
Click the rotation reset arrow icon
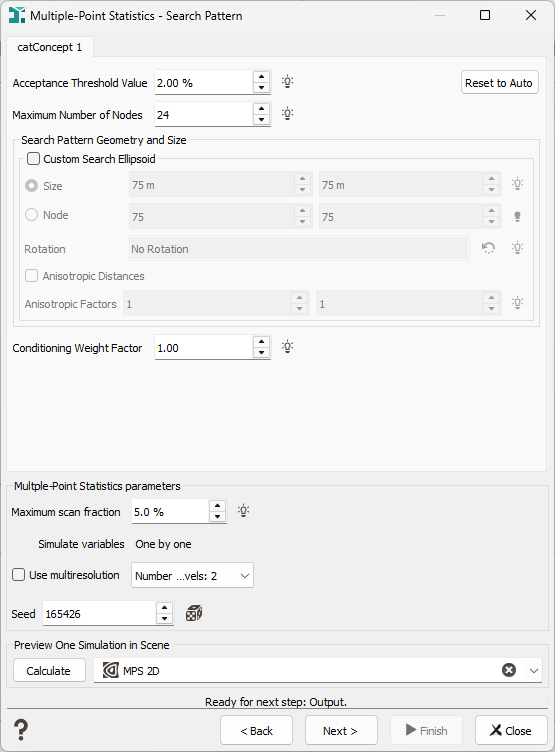(488, 248)
